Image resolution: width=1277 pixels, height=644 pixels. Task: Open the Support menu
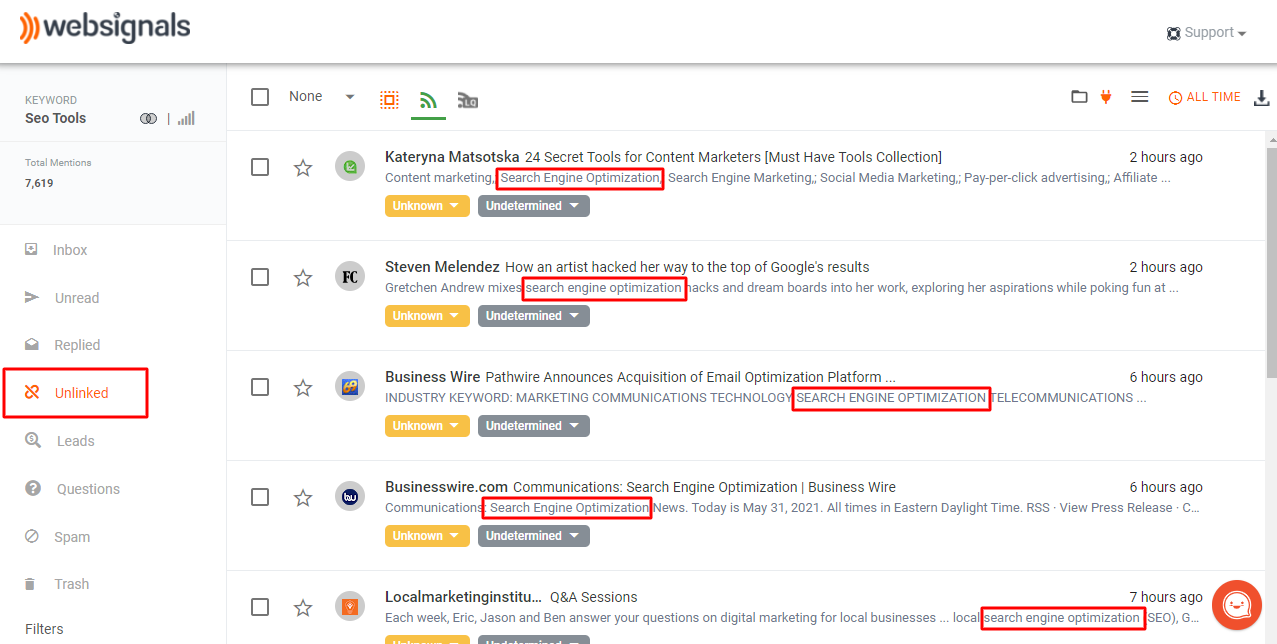coord(1206,33)
